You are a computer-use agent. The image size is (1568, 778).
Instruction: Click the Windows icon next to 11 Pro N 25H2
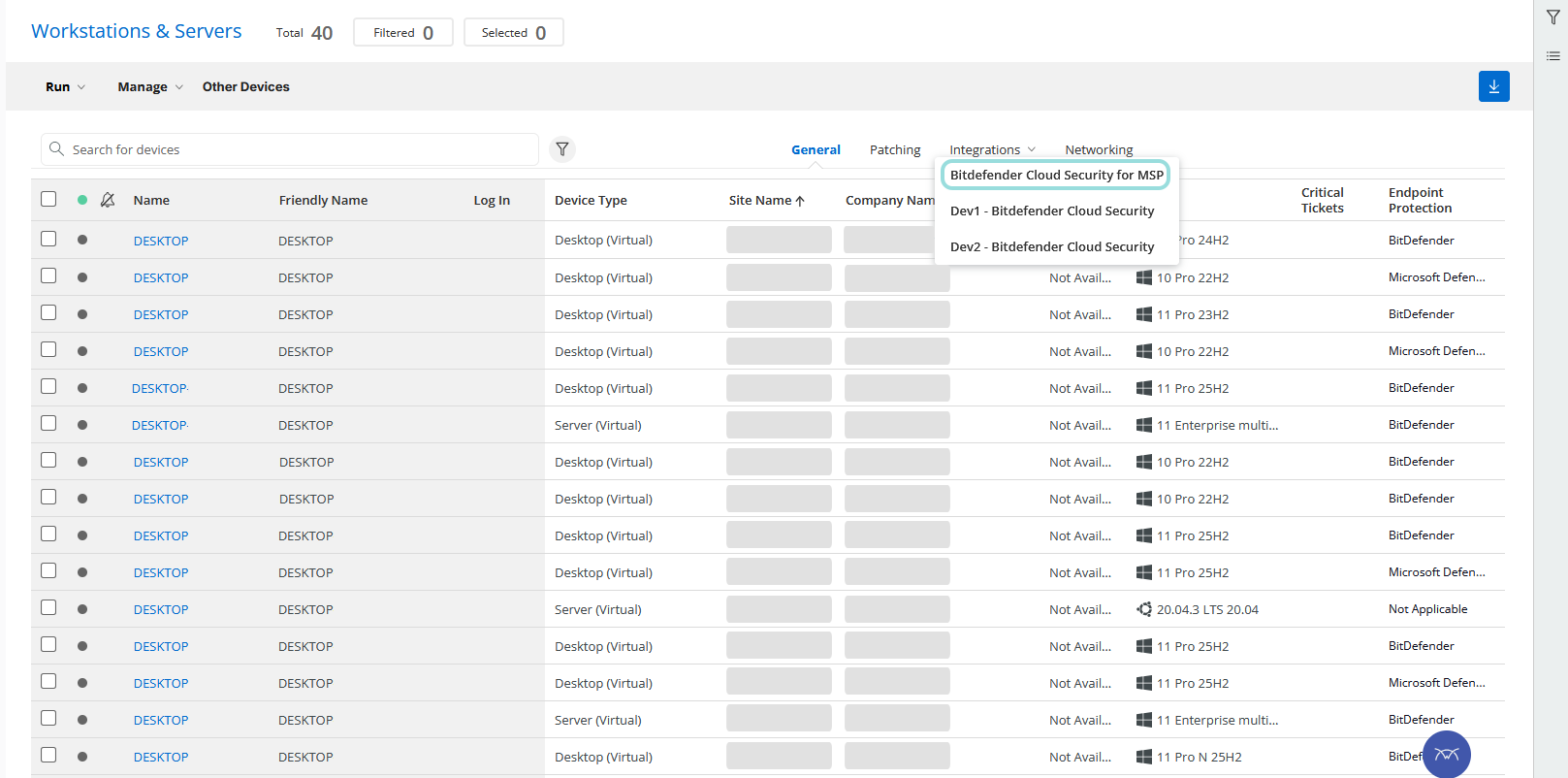pos(1144,757)
